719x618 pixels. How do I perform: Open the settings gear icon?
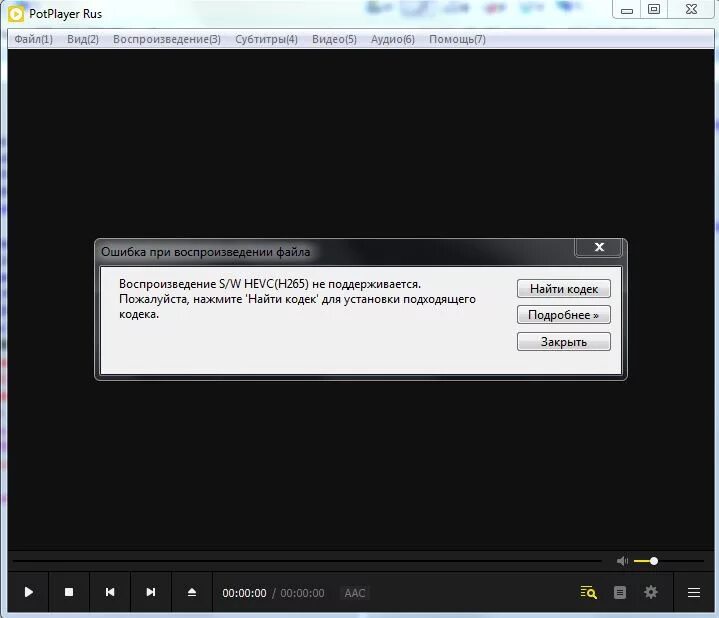click(651, 592)
